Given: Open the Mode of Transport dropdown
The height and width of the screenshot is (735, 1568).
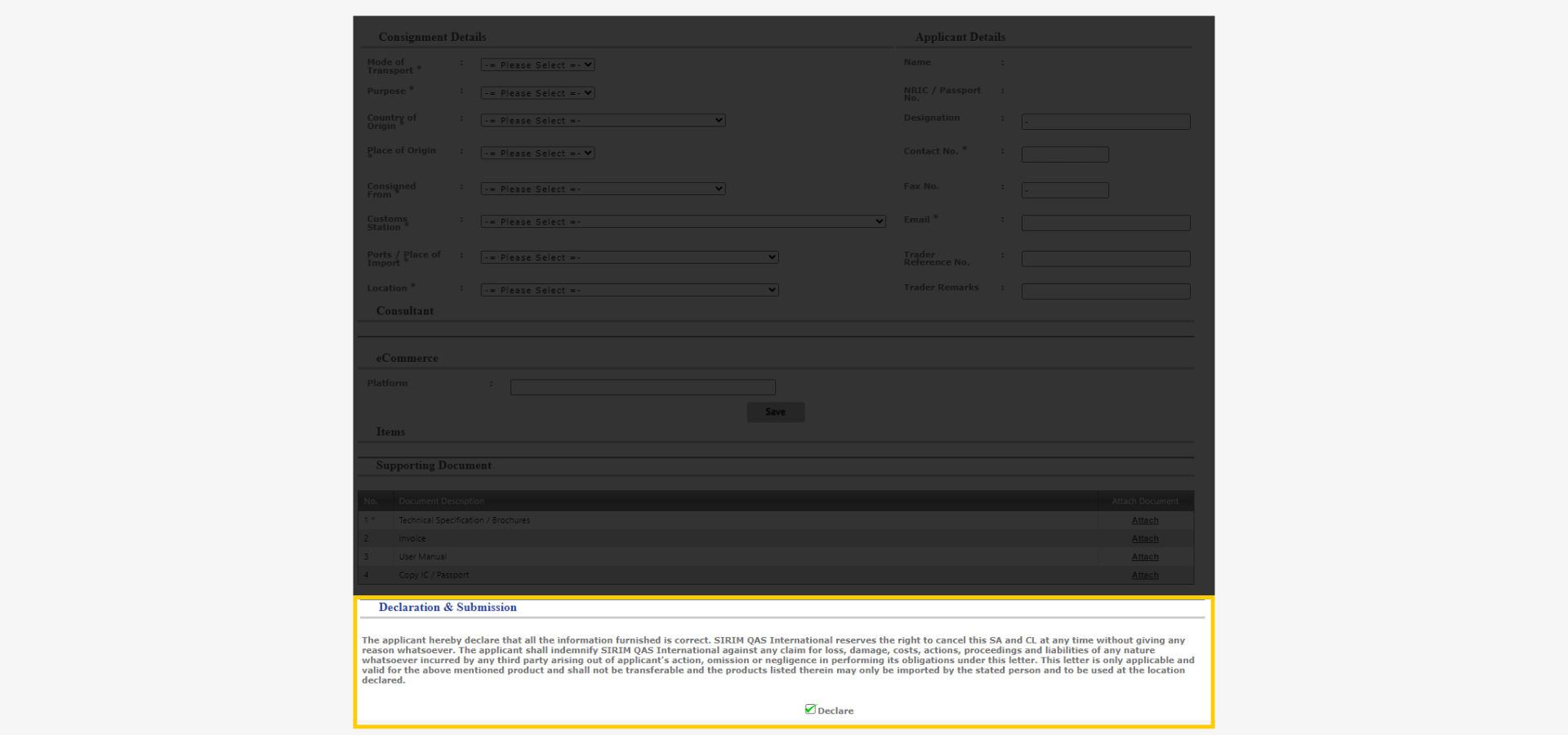Looking at the screenshot, I should point(537,65).
